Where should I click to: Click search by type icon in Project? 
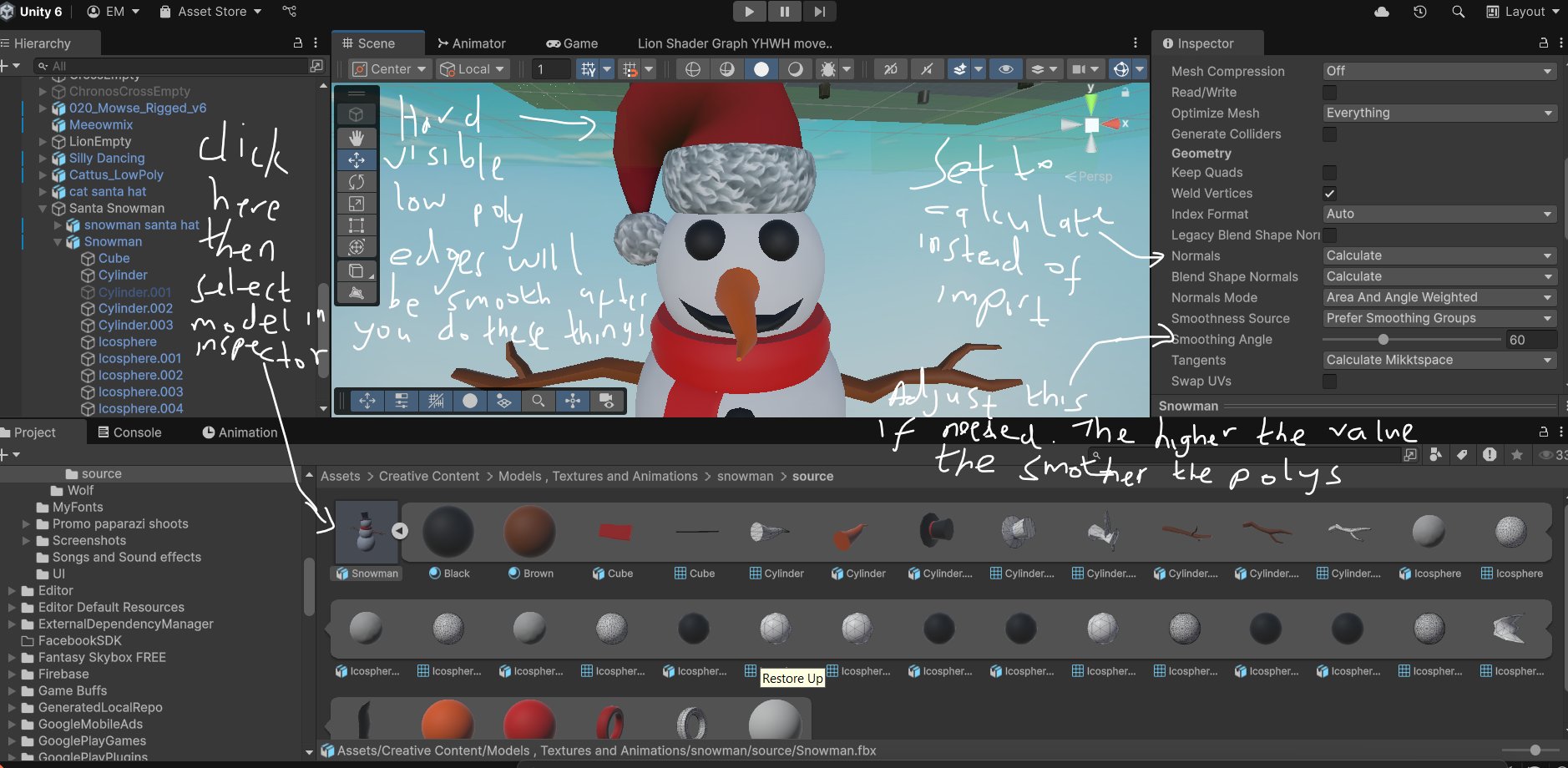(x=1435, y=454)
